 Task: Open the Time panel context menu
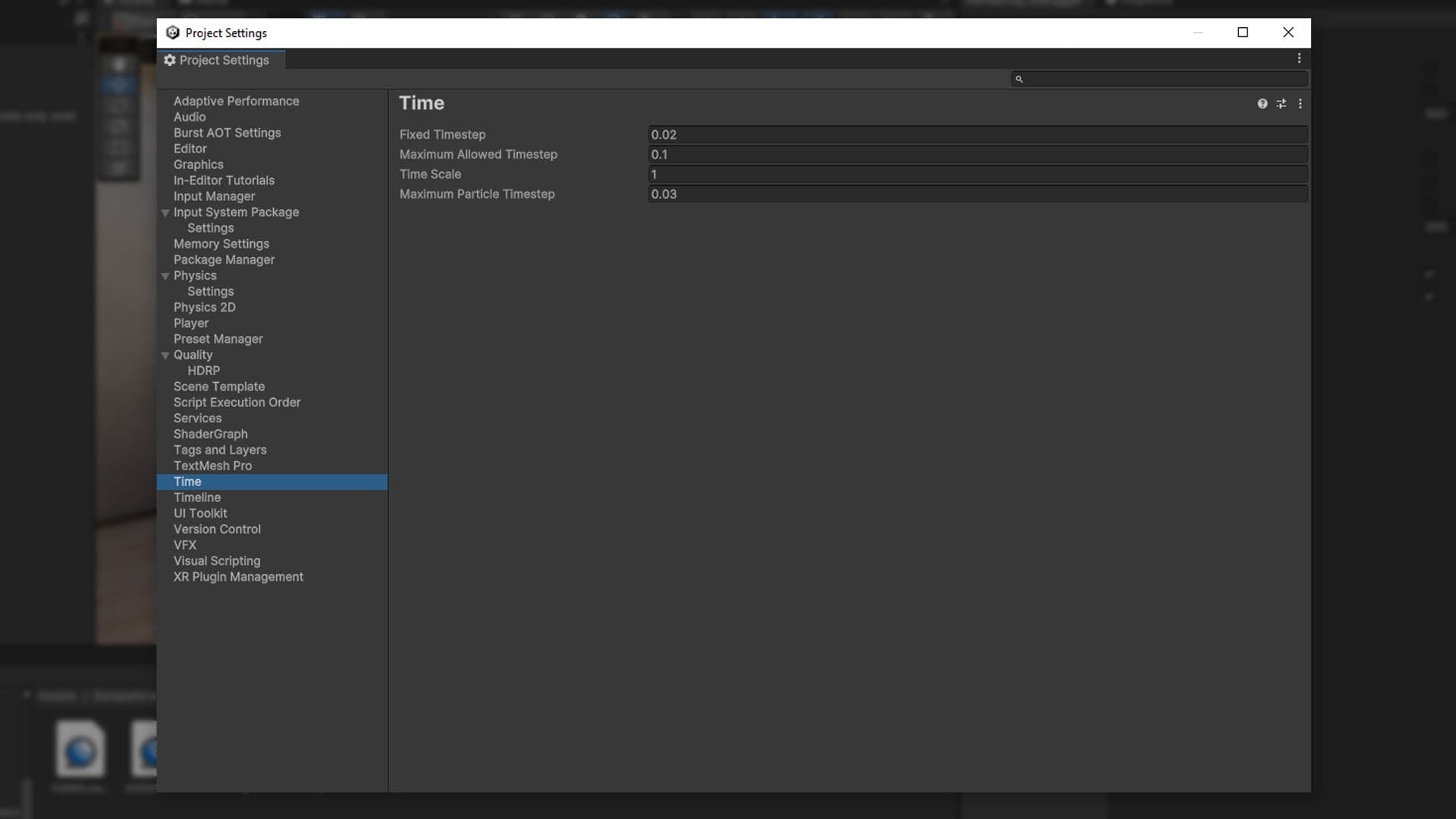1301,103
